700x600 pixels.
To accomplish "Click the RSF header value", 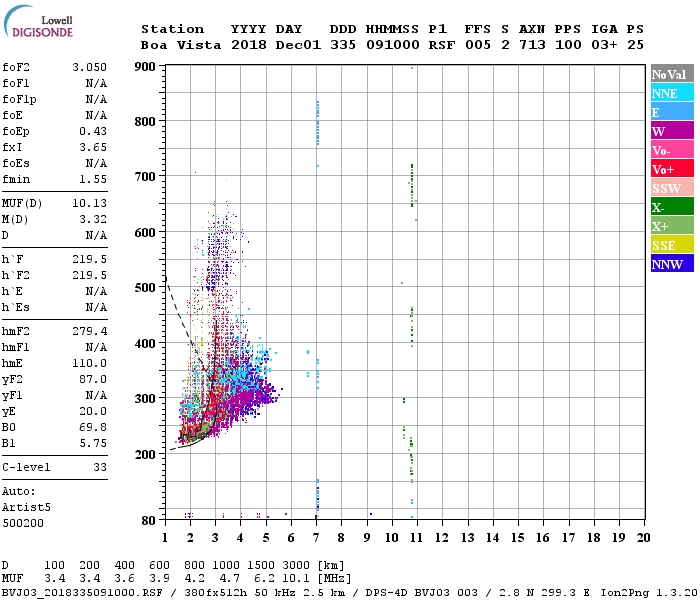I will [x=442, y=45].
